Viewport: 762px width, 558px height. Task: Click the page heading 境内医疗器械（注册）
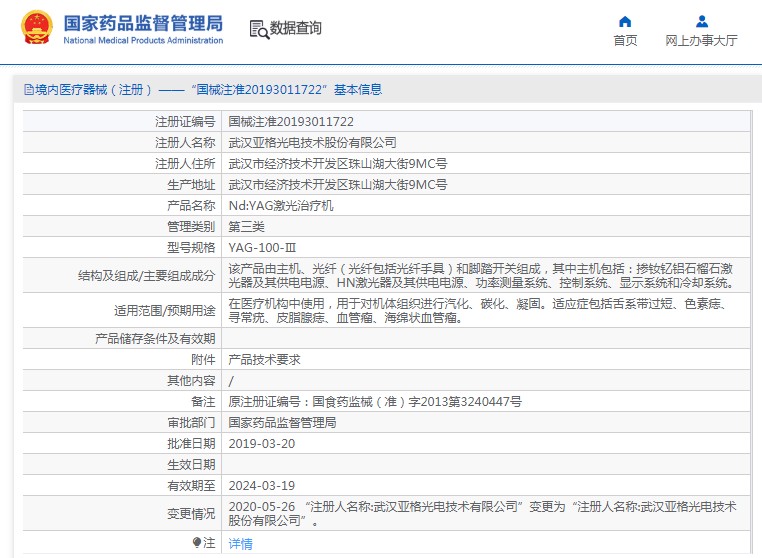point(93,89)
